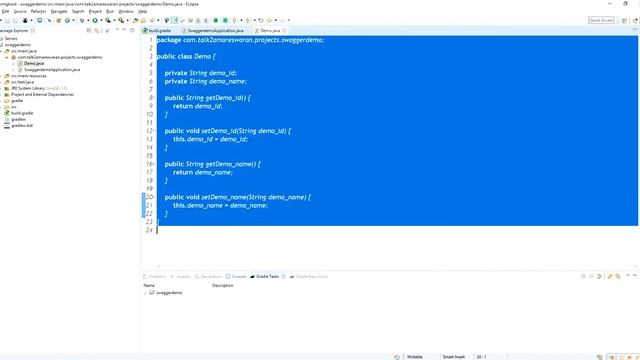Click the Open Type toolbar icon

[x=135, y=20]
